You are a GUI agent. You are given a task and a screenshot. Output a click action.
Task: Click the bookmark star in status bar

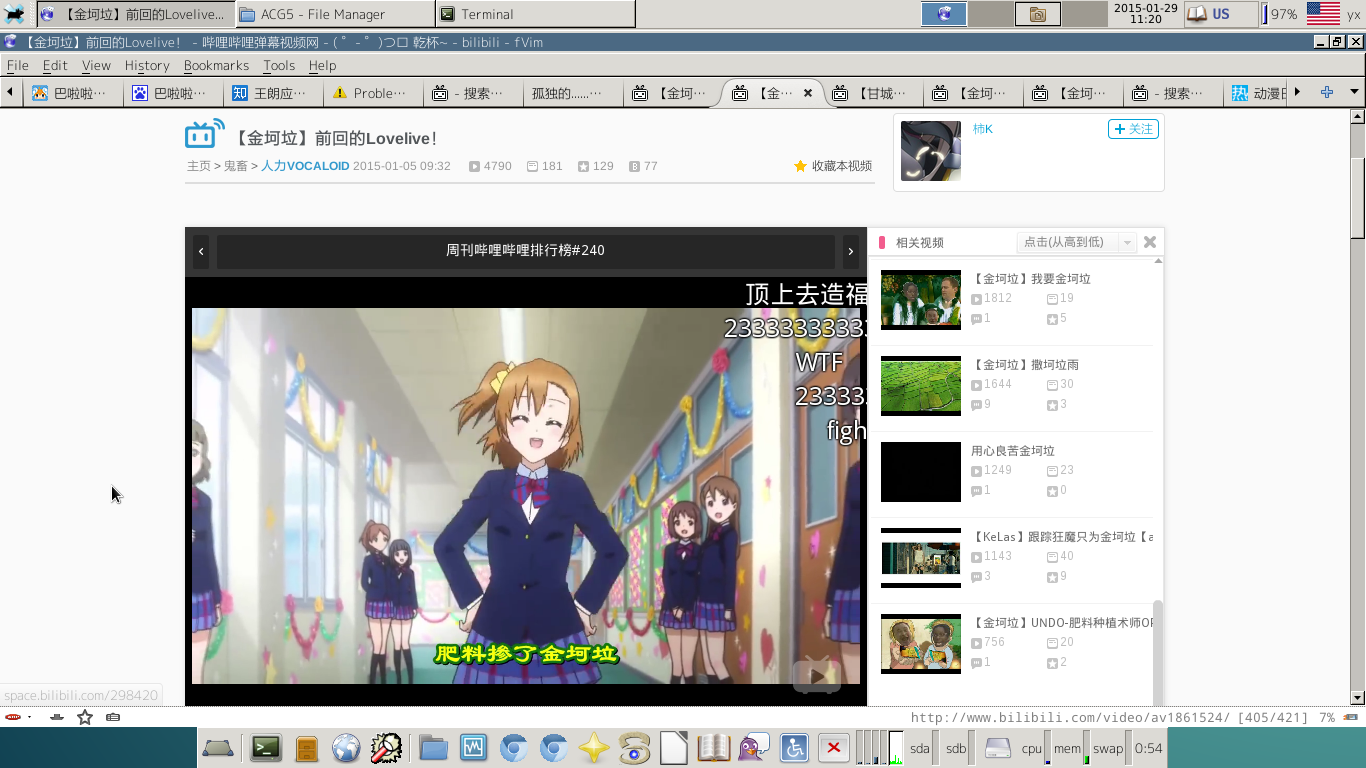85,717
